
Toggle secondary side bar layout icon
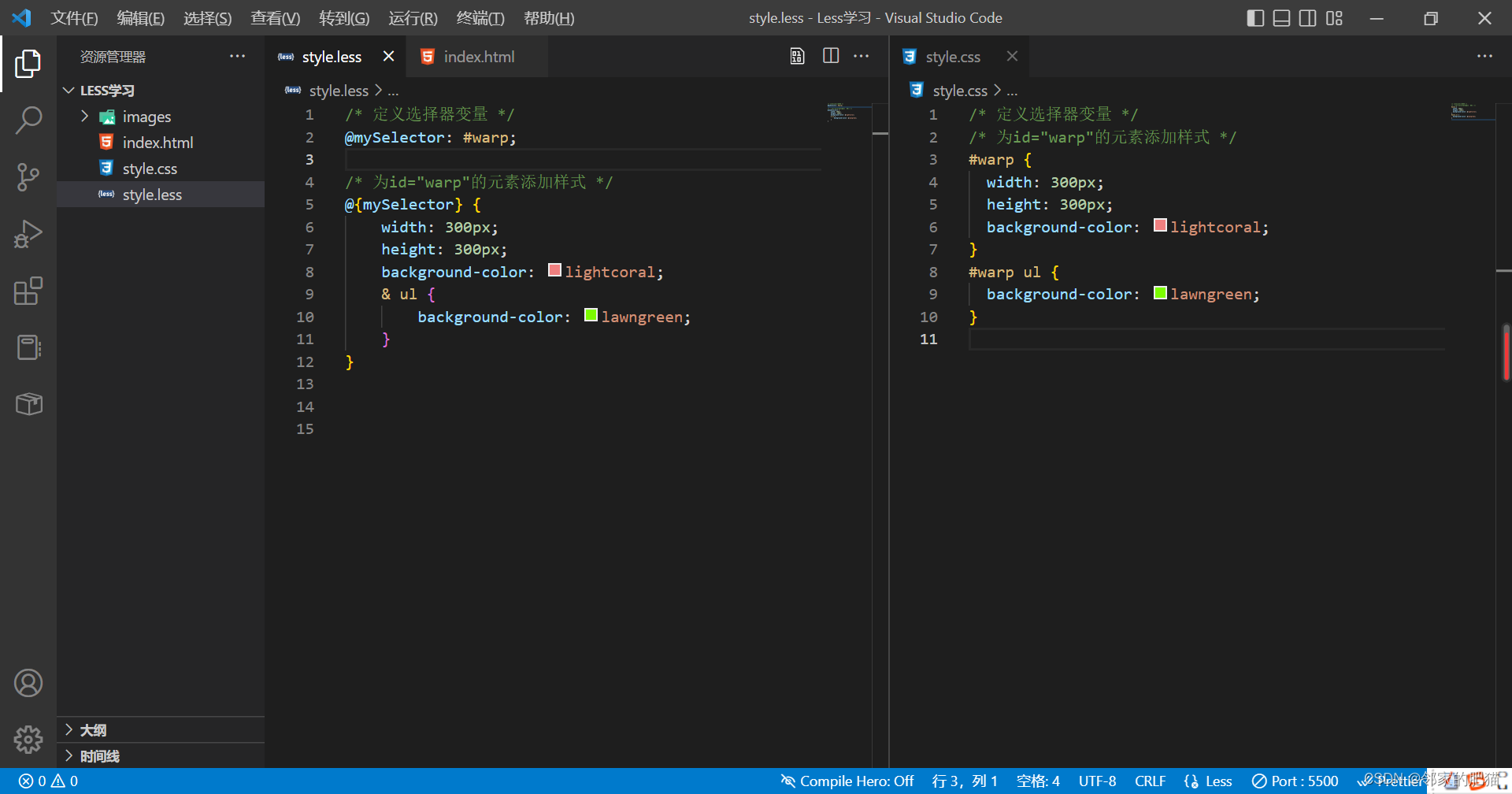point(1308,18)
